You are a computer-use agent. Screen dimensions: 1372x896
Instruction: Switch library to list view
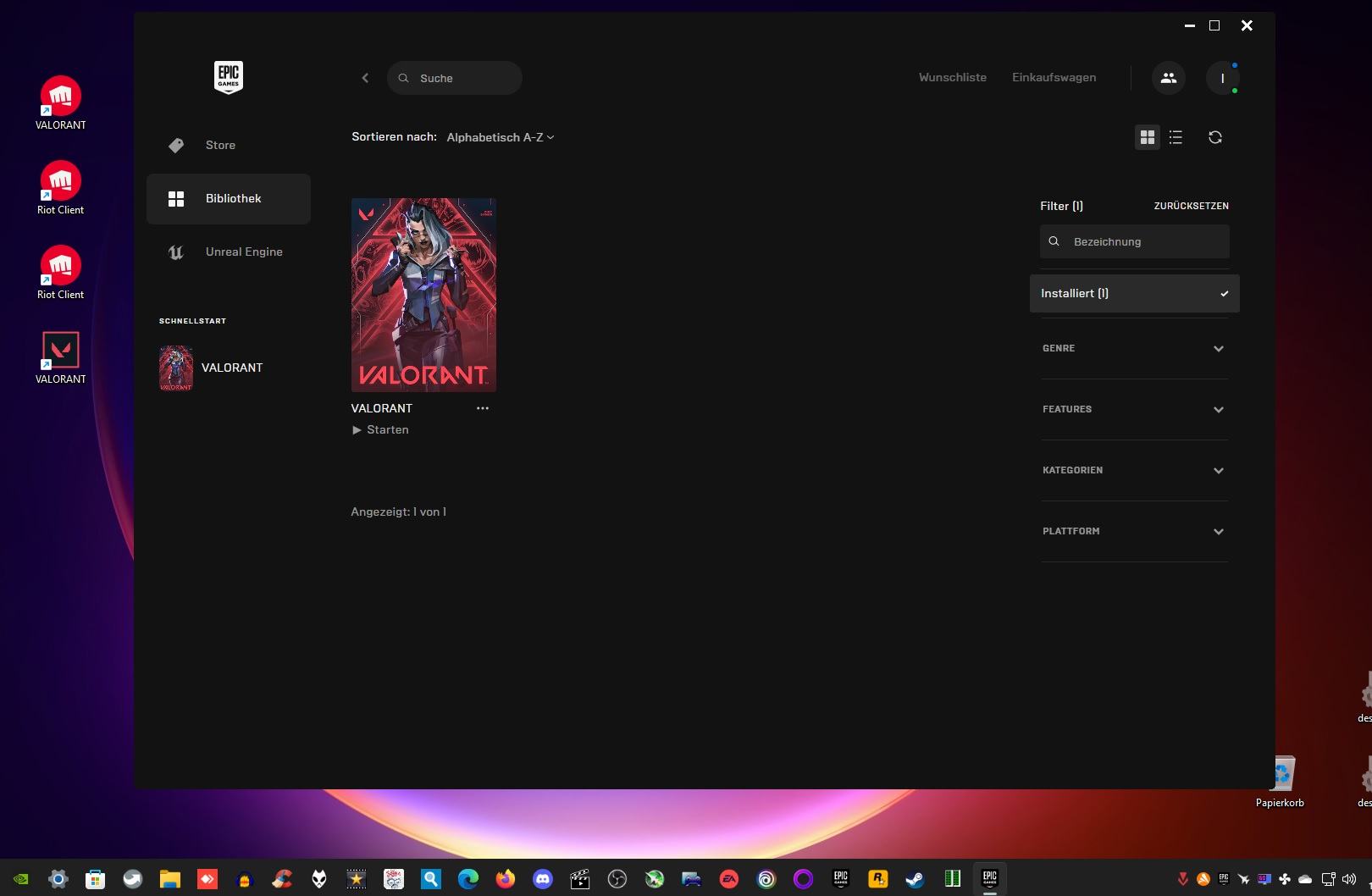point(1176,137)
